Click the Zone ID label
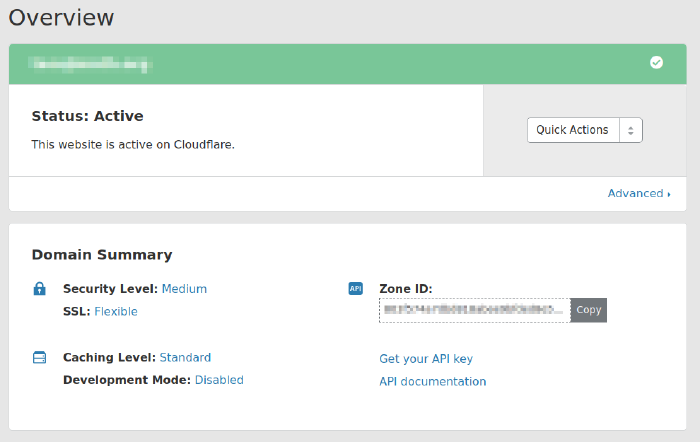The height and width of the screenshot is (442, 700). tap(405, 289)
